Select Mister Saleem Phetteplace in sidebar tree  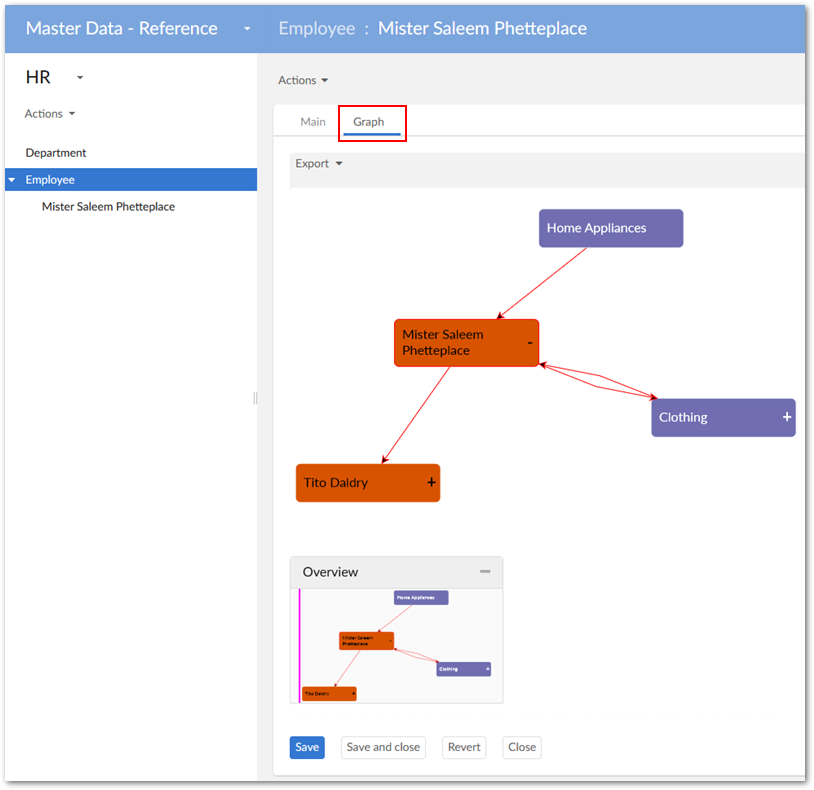[108, 207]
